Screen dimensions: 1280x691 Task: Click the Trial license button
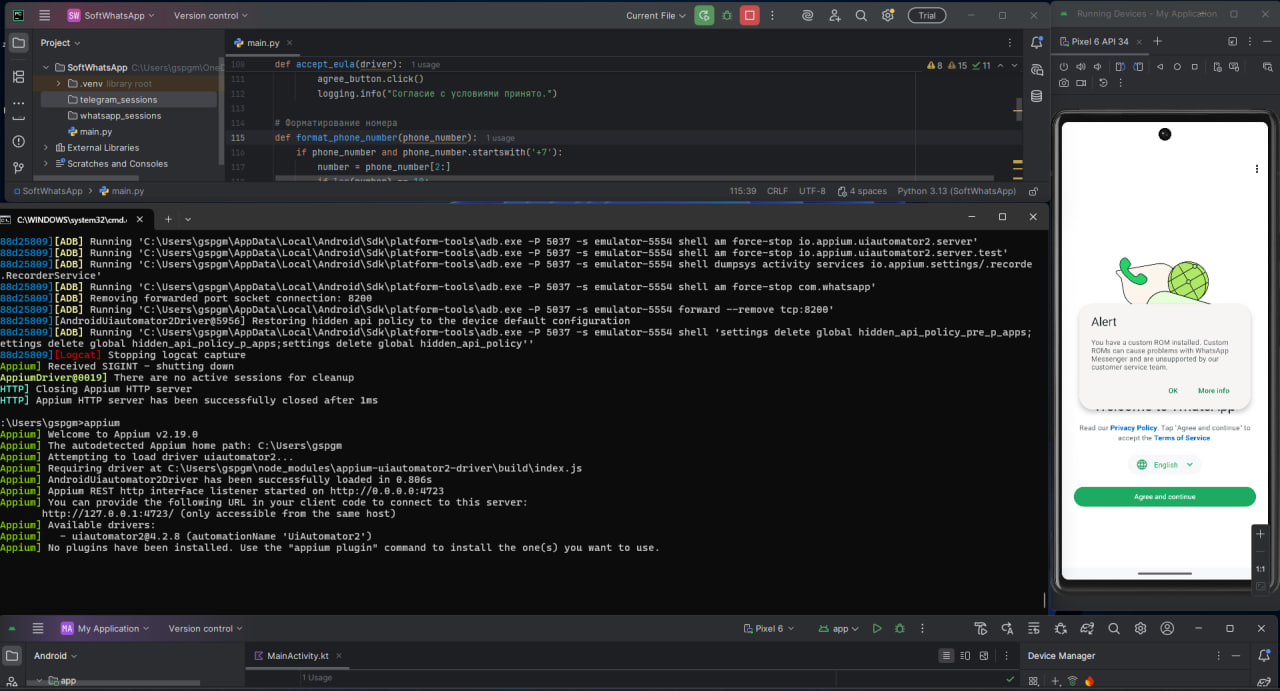[x=927, y=16]
